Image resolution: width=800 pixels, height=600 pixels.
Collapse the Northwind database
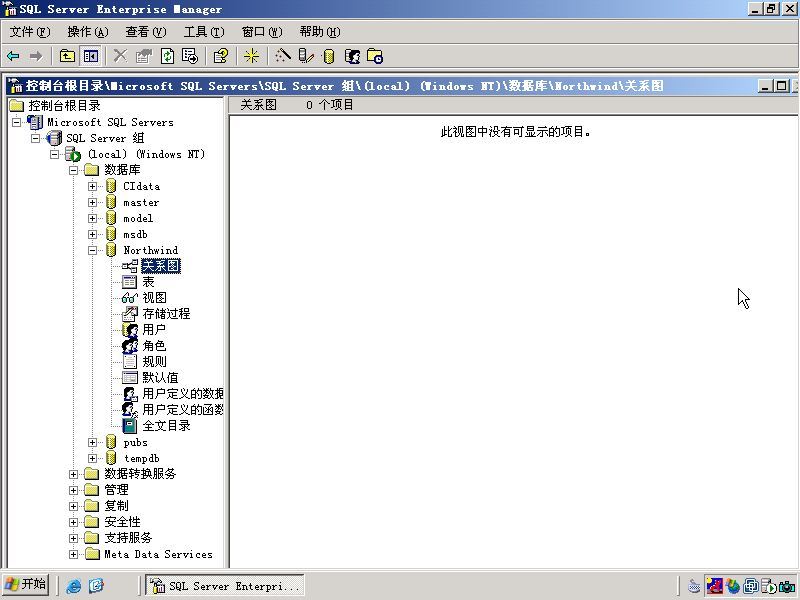[92, 251]
